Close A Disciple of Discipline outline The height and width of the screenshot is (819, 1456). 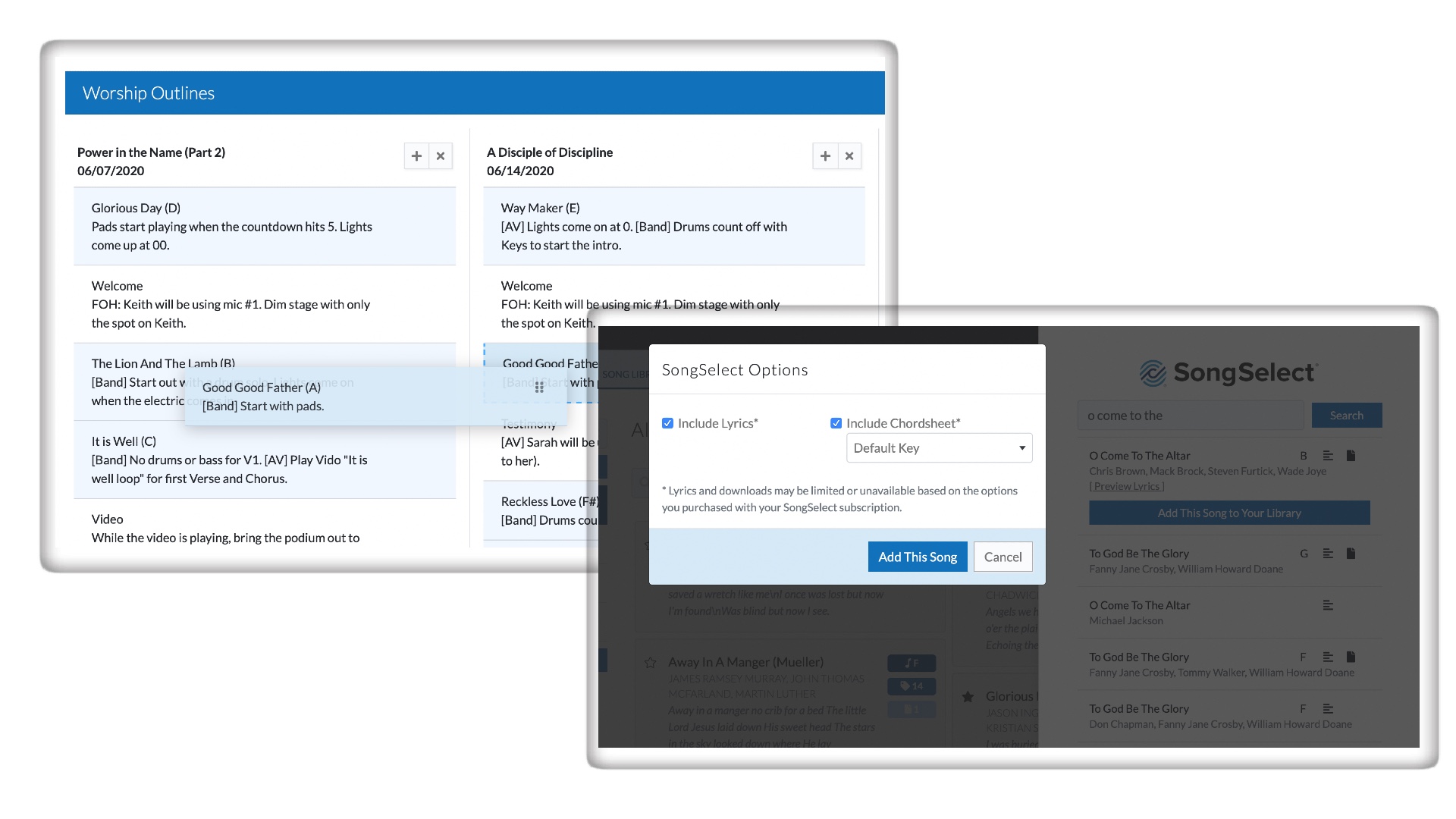(849, 156)
